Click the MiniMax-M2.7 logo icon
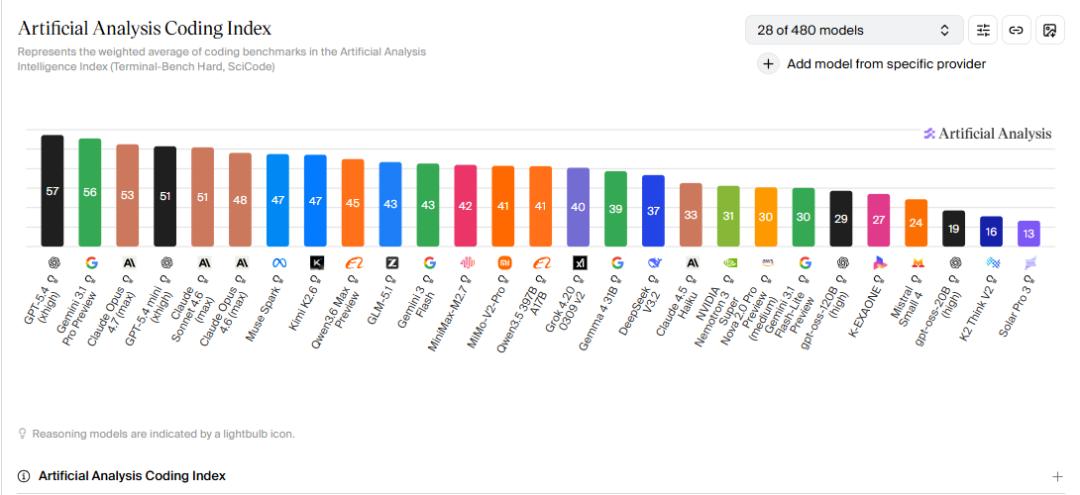Viewport: 1080px width, 495px height. pos(466,263)
